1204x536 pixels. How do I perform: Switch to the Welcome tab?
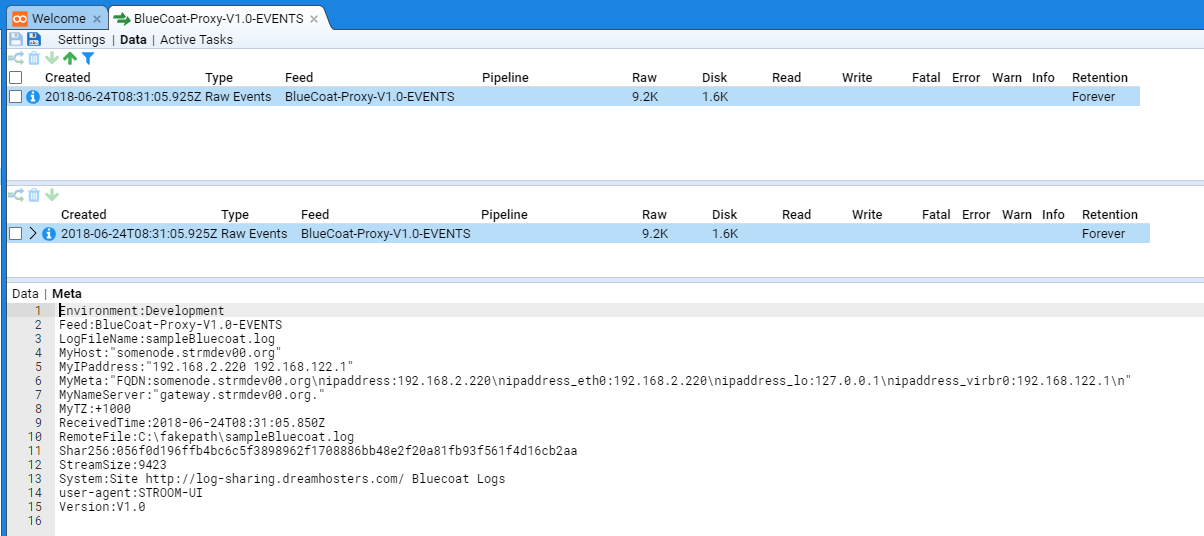click(x=58, y=19)
